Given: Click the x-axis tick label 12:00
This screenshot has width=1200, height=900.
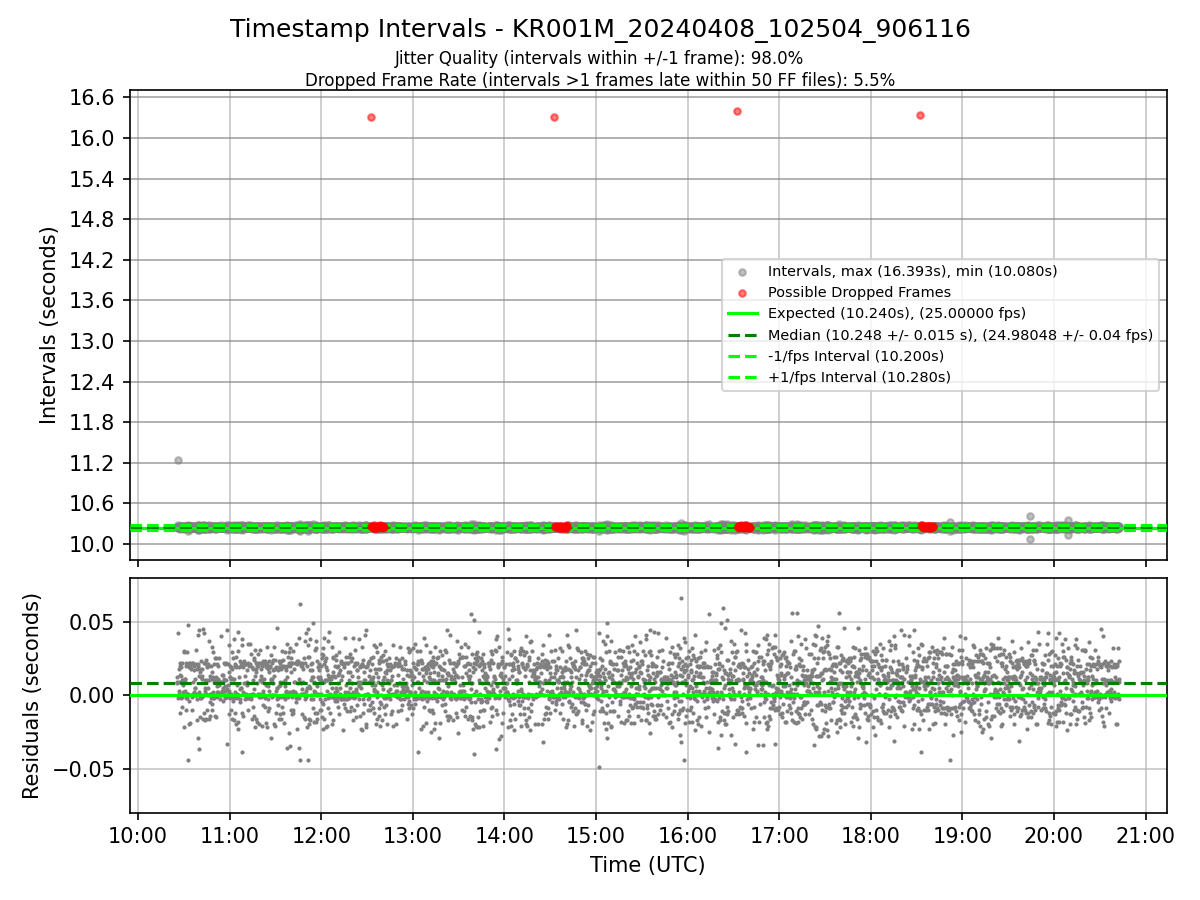Looking at the screenshot, I should pos(321,836).
